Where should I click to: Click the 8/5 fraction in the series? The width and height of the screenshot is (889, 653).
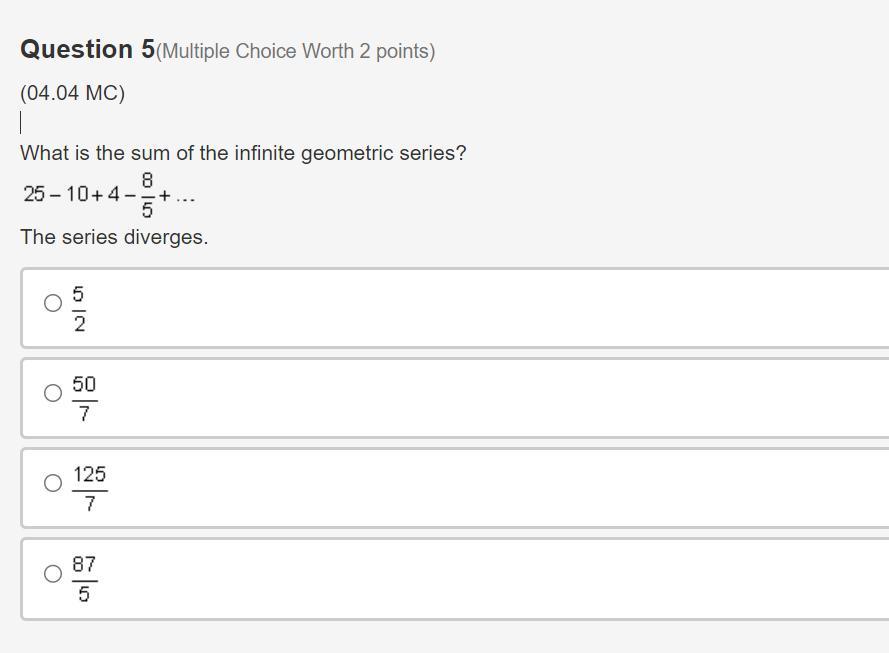pyautogui.click(x=147, y=194)
